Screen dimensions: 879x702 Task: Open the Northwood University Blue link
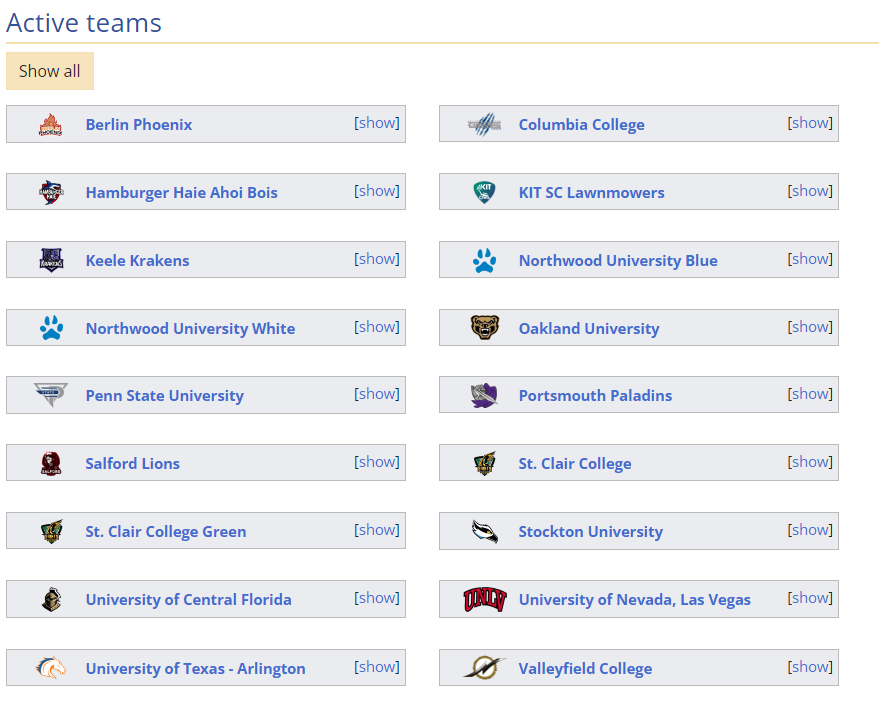click(618, 260)
